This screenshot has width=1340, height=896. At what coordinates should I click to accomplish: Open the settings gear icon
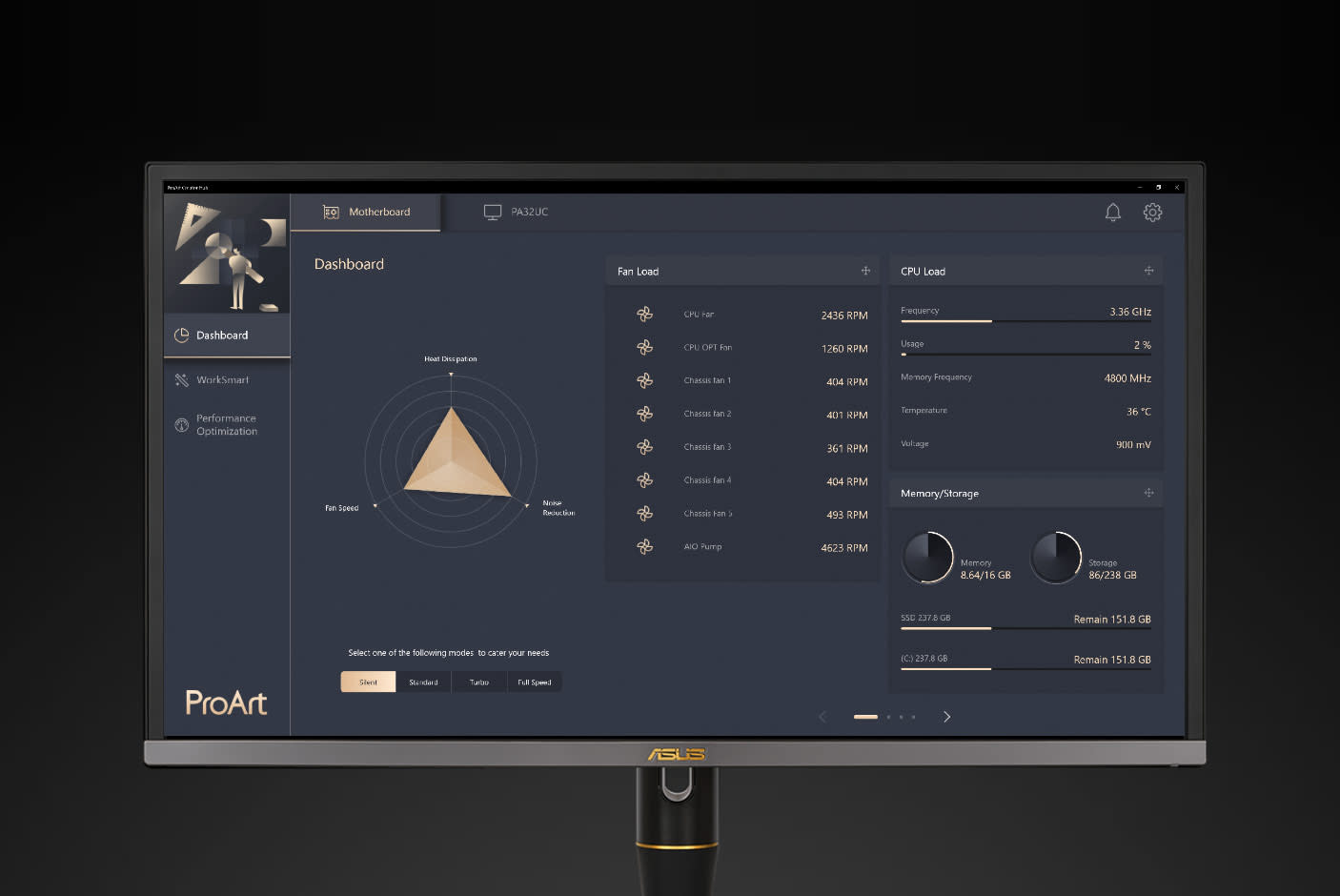1152,213
